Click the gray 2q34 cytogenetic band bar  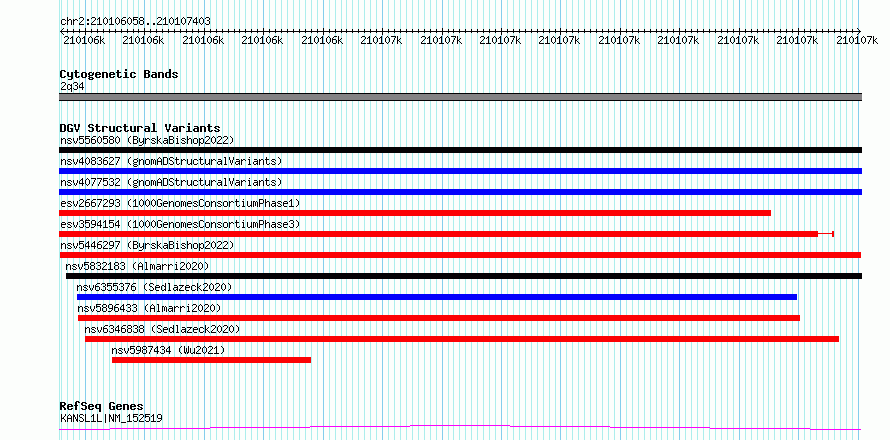(x=460, y=97)
